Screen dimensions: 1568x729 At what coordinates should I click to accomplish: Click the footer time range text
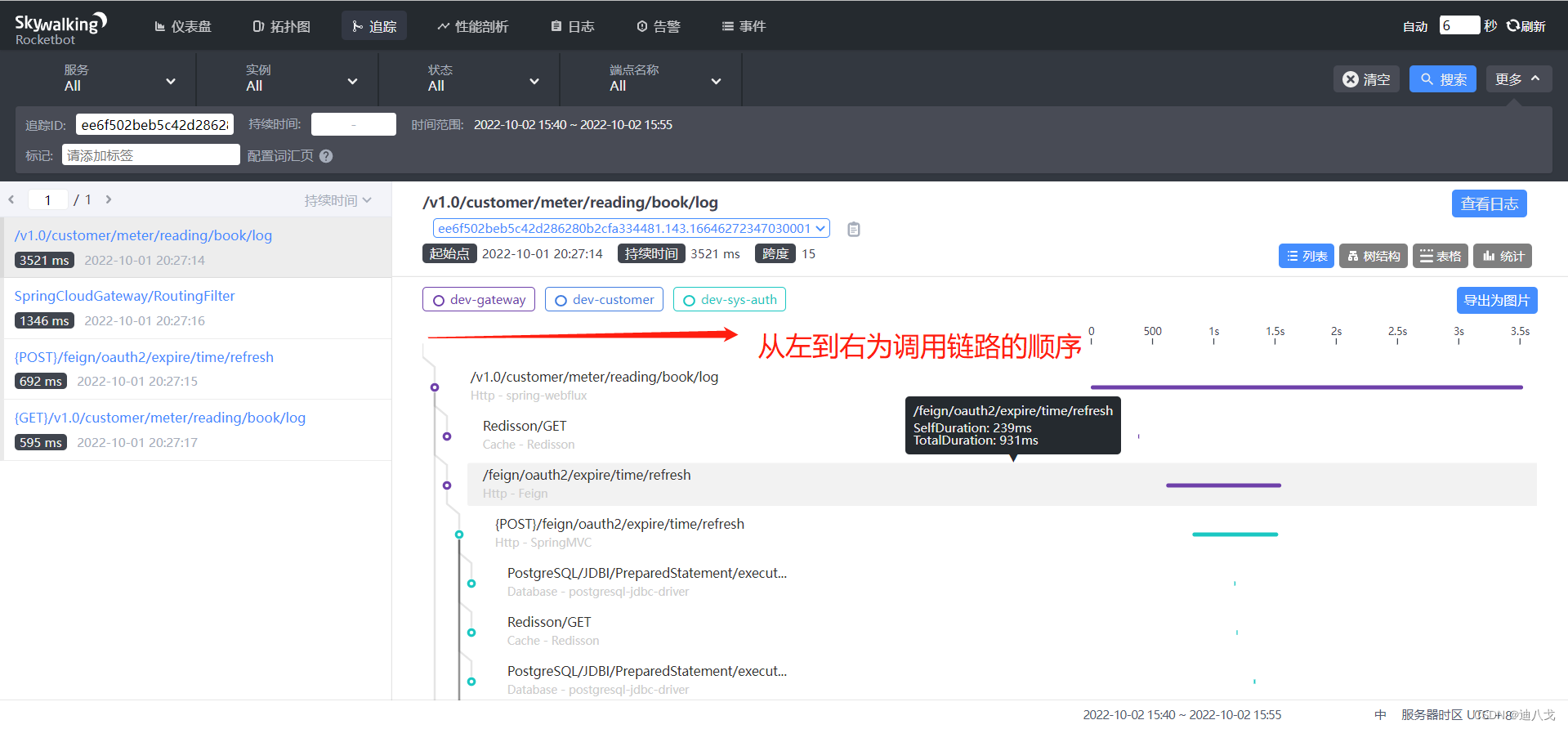[1182, 714]
